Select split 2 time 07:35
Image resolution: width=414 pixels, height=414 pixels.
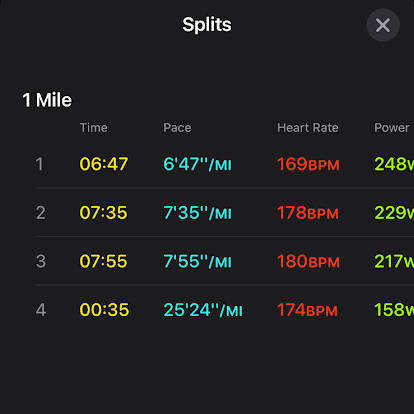pos(103,213)
